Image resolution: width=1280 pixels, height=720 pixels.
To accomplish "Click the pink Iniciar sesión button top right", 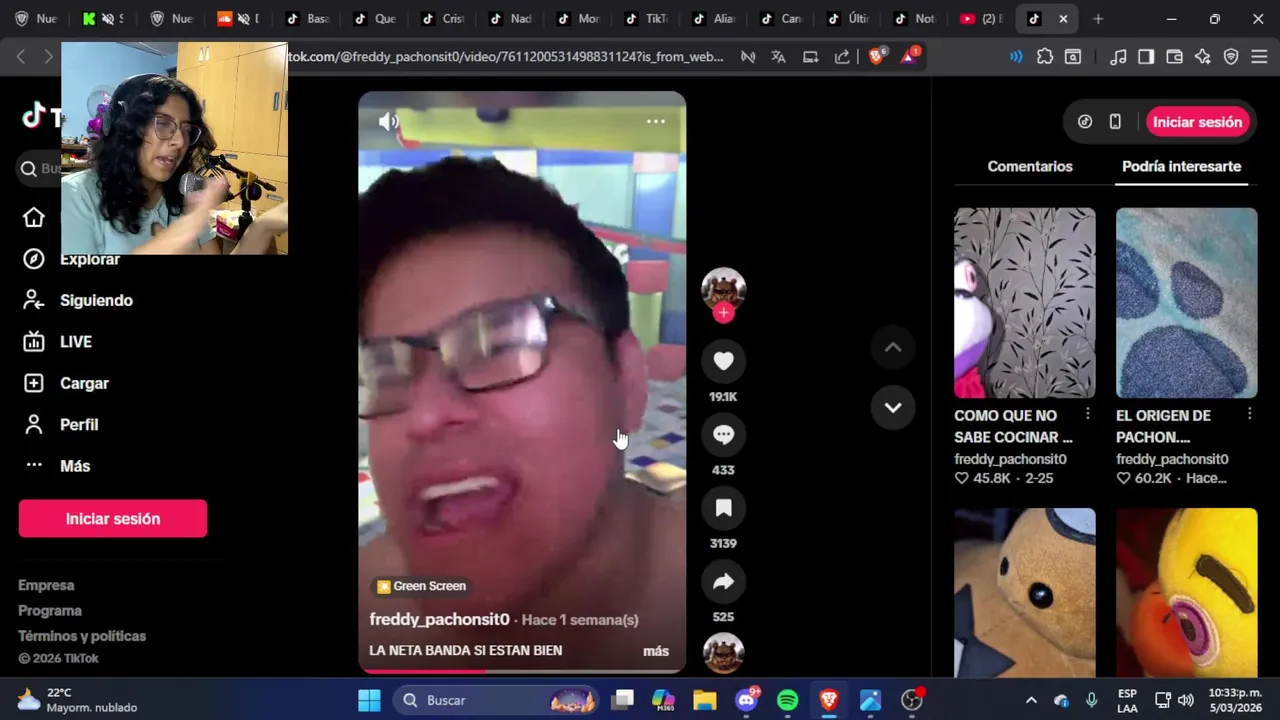I will (x=1197, y=122).
